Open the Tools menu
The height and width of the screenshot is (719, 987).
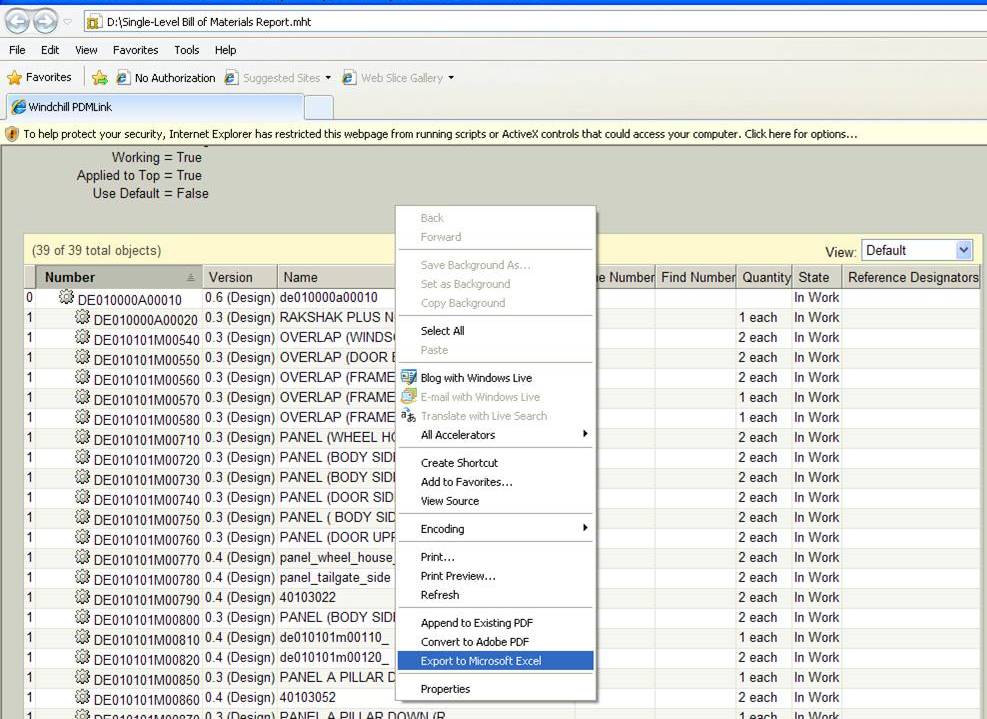tap(186, 50)
